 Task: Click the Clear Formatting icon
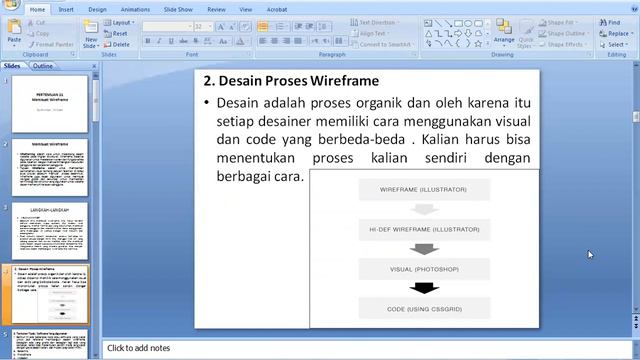pos(245,27)
